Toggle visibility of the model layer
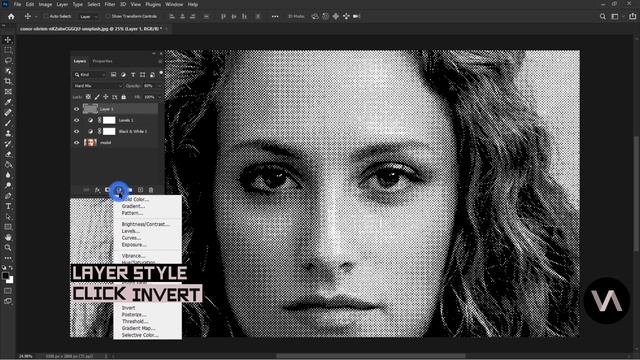 point(76,142)
